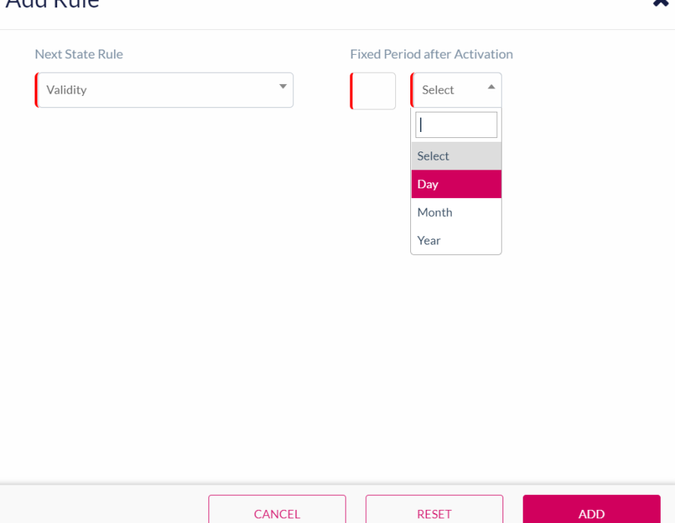Pick Month as the period unit
Image resolution: width=675 pixels, height=523 pixels.
456,212
